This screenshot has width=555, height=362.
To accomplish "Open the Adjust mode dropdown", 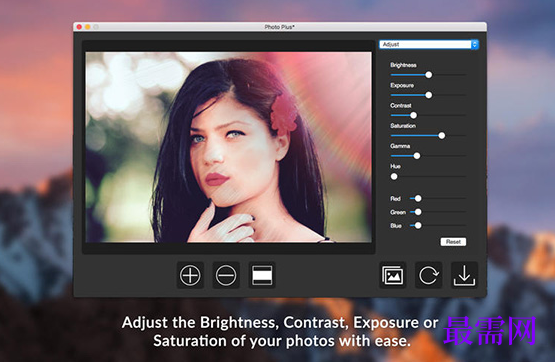I will tap(429, 44).
